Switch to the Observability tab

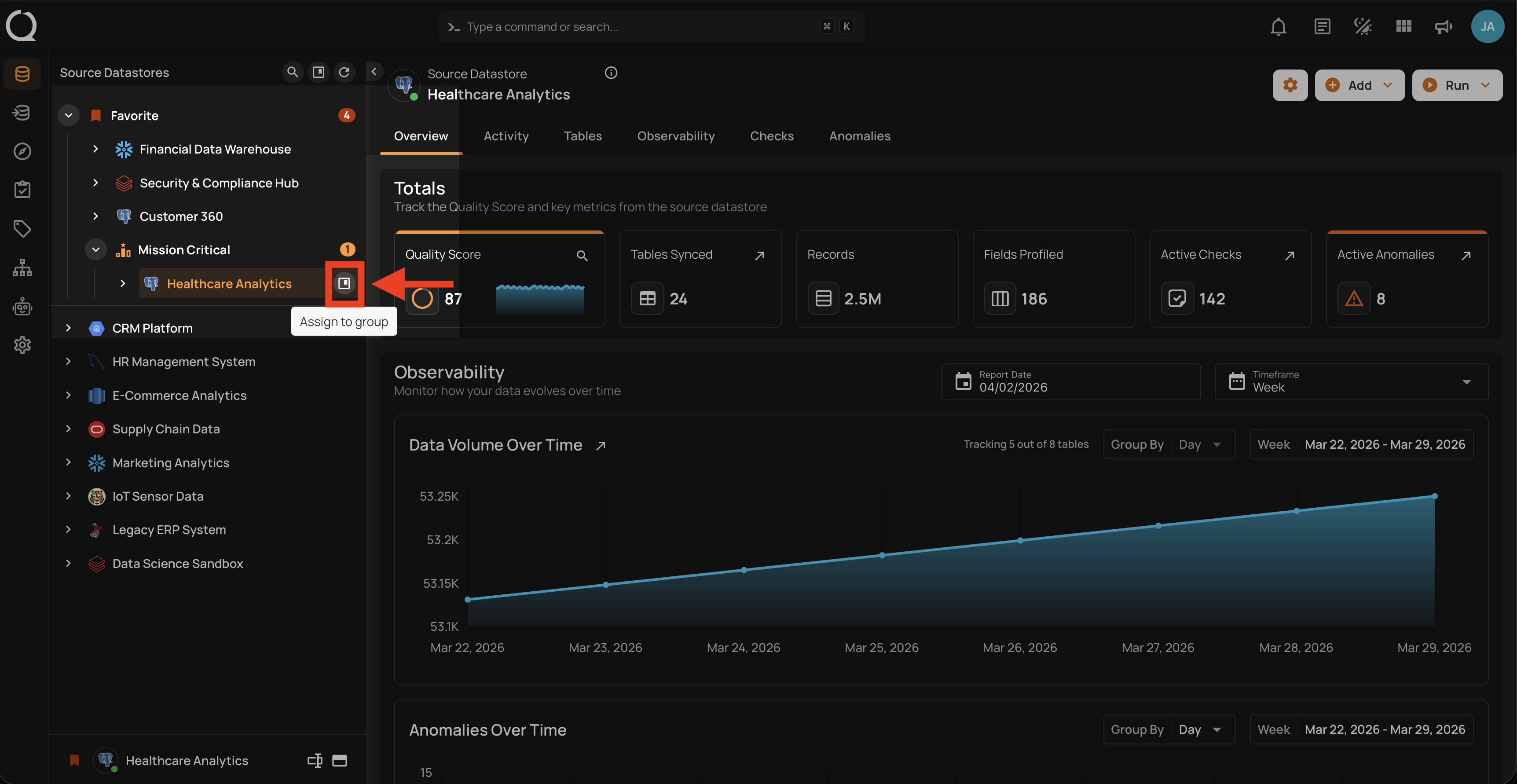pos(675,136)
